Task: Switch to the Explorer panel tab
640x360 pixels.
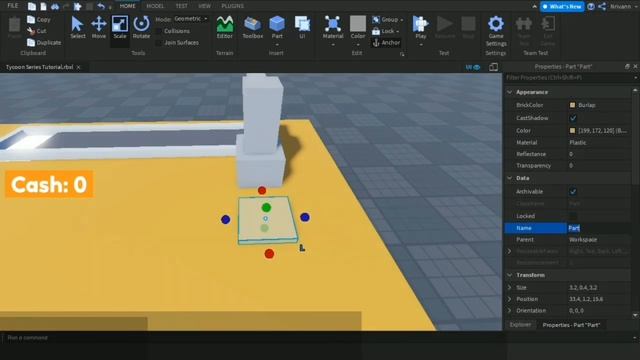Action: pyautogui.click(x=520, y=325)
